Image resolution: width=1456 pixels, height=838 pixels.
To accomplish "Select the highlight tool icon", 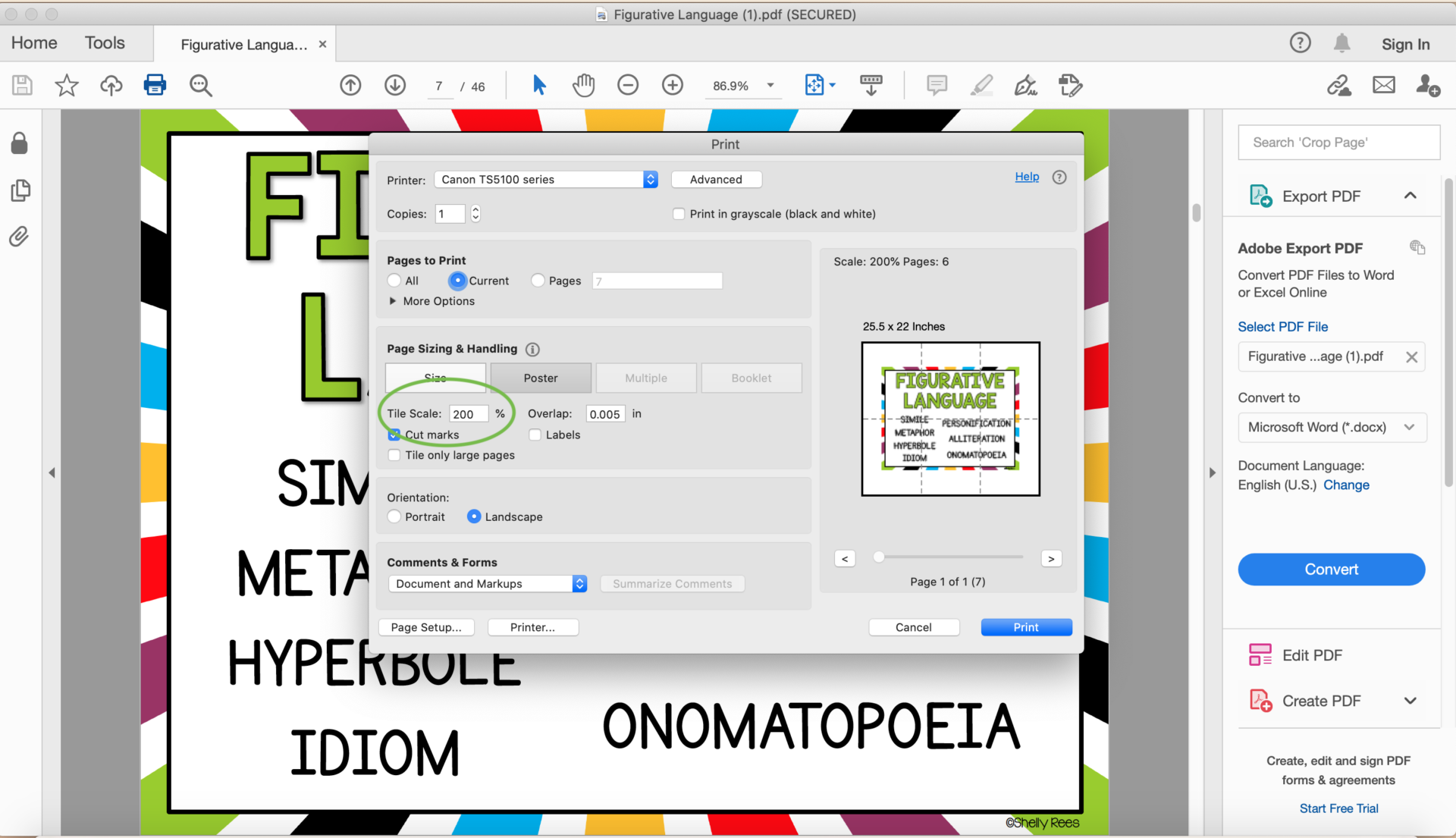I will pyautogui.click(x=982, y=86).
